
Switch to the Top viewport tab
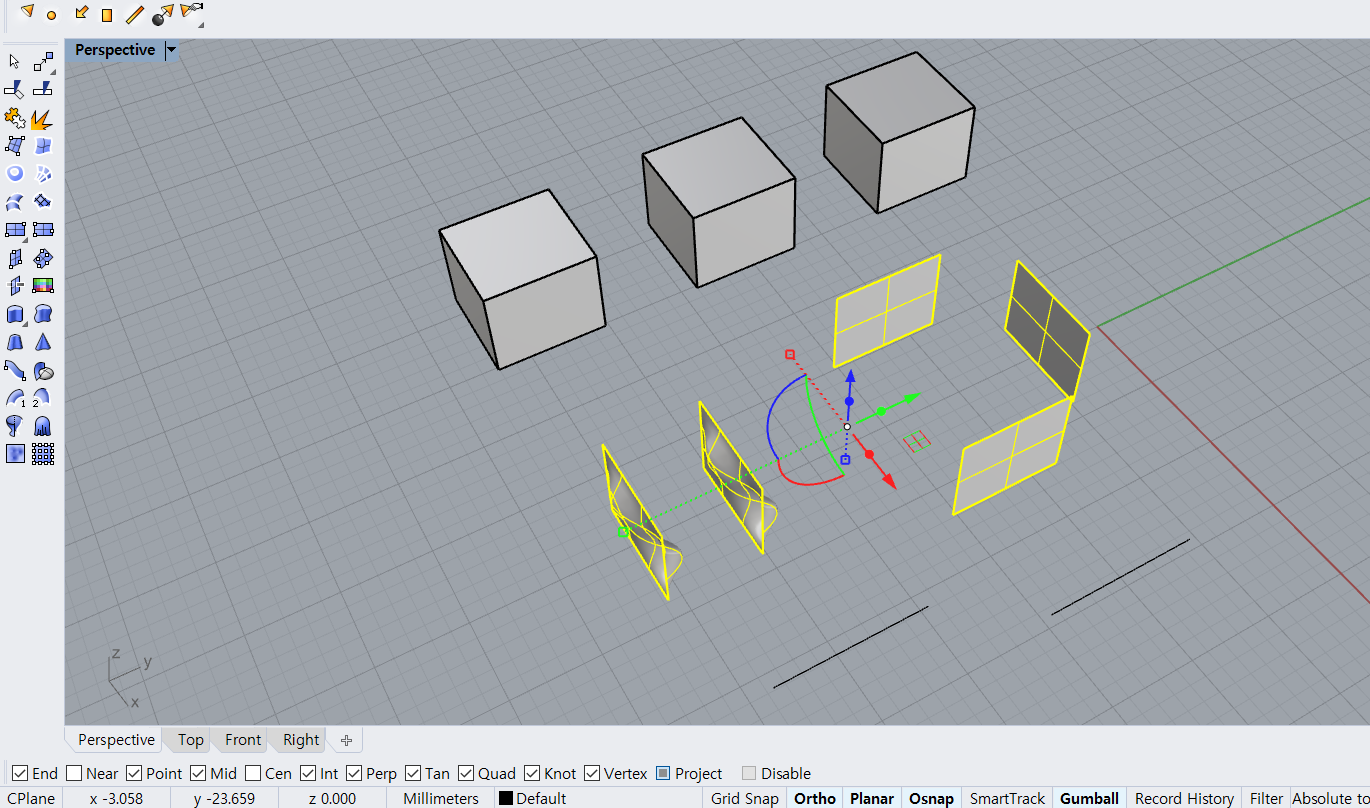(x=190, y=740)
